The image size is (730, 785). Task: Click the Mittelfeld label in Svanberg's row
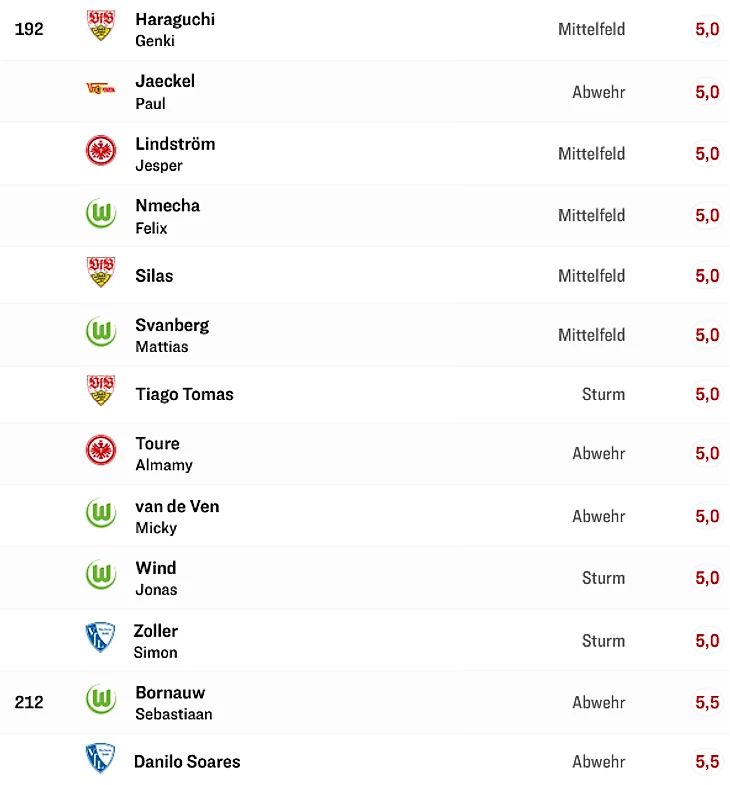click(591, 335)
